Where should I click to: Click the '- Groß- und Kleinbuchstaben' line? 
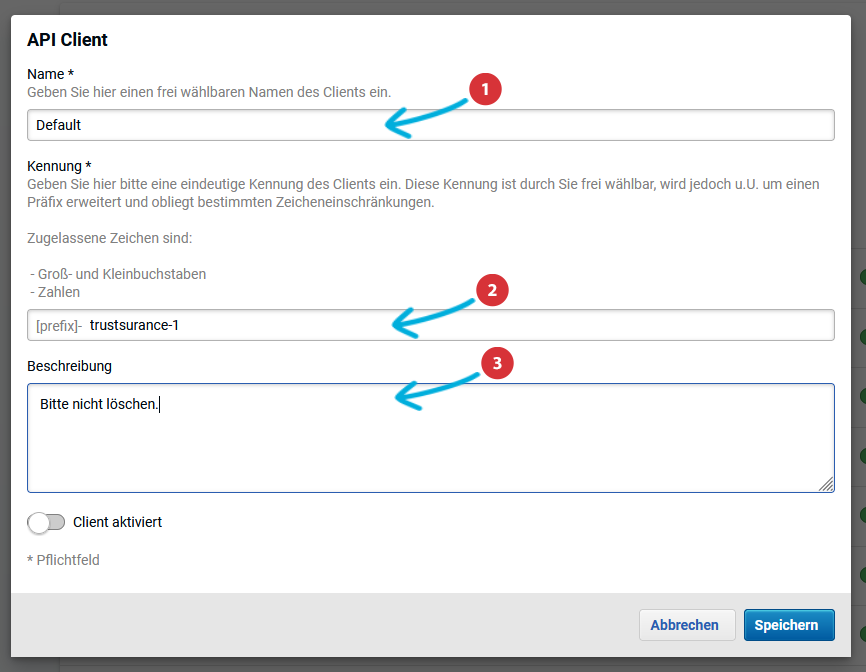(118, 274)
